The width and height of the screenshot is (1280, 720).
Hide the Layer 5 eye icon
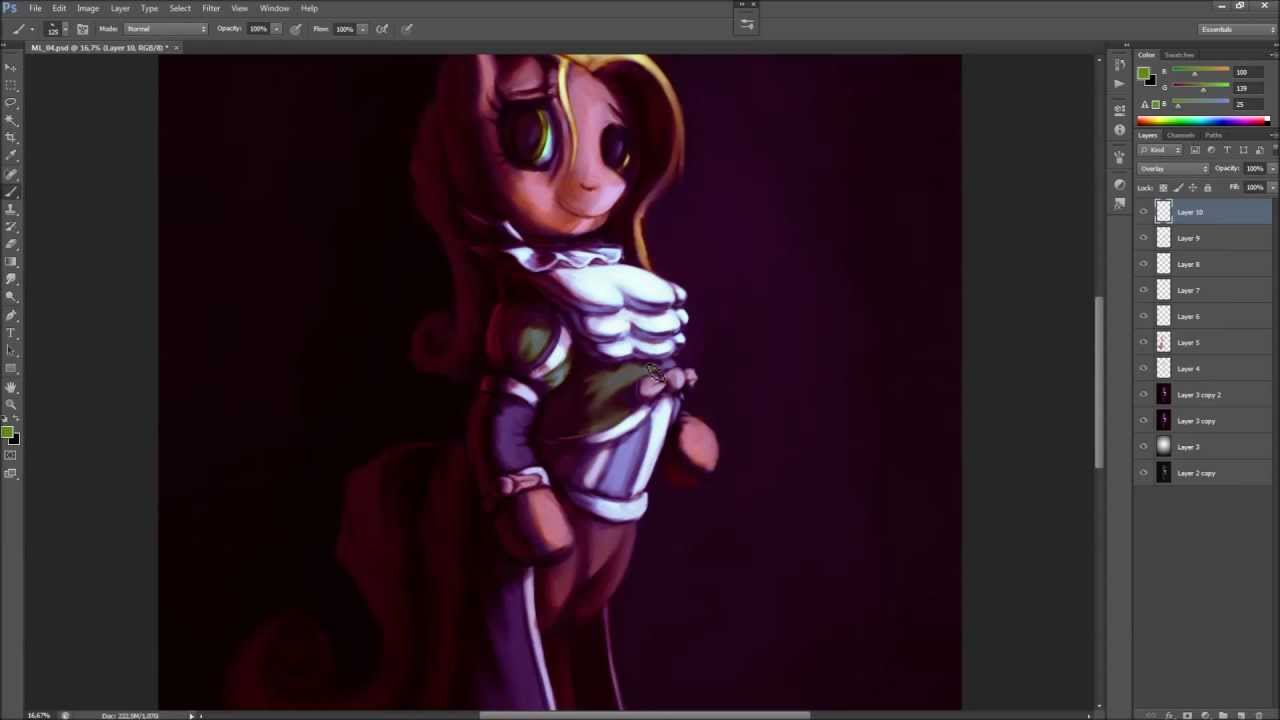(x=1144, y=343)
